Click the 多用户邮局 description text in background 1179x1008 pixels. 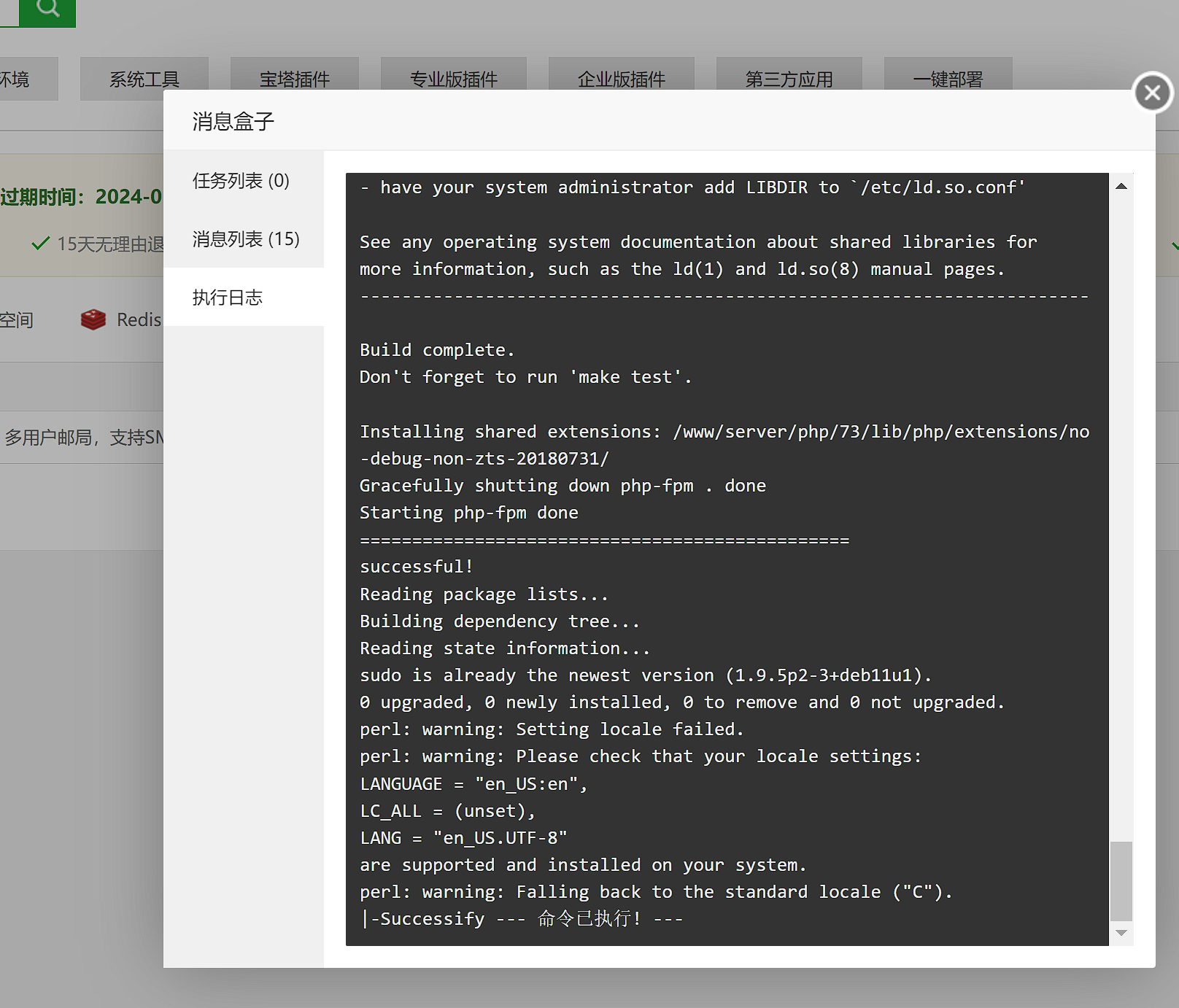85,438
